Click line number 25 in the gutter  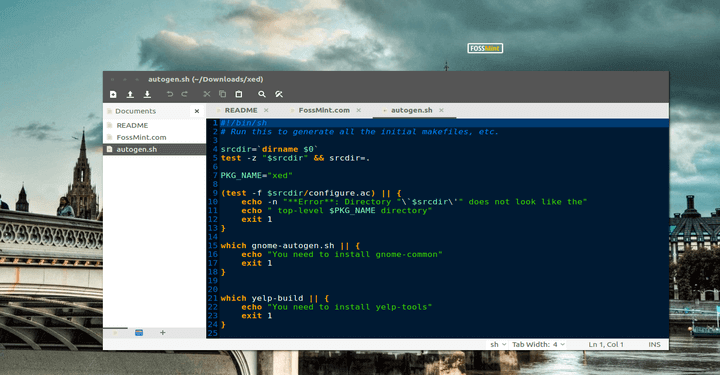pos(213,333)
